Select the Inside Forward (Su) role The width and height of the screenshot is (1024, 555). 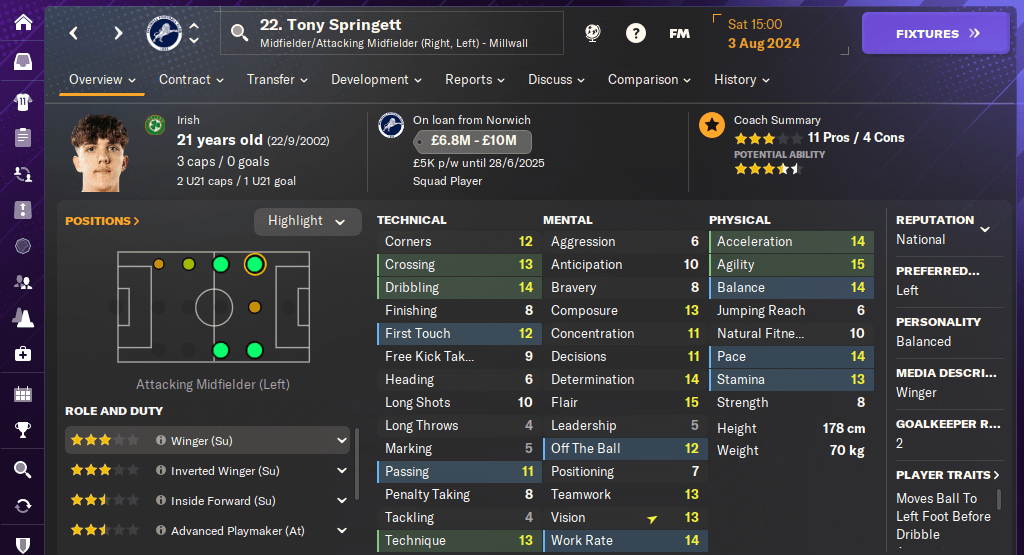208,500
